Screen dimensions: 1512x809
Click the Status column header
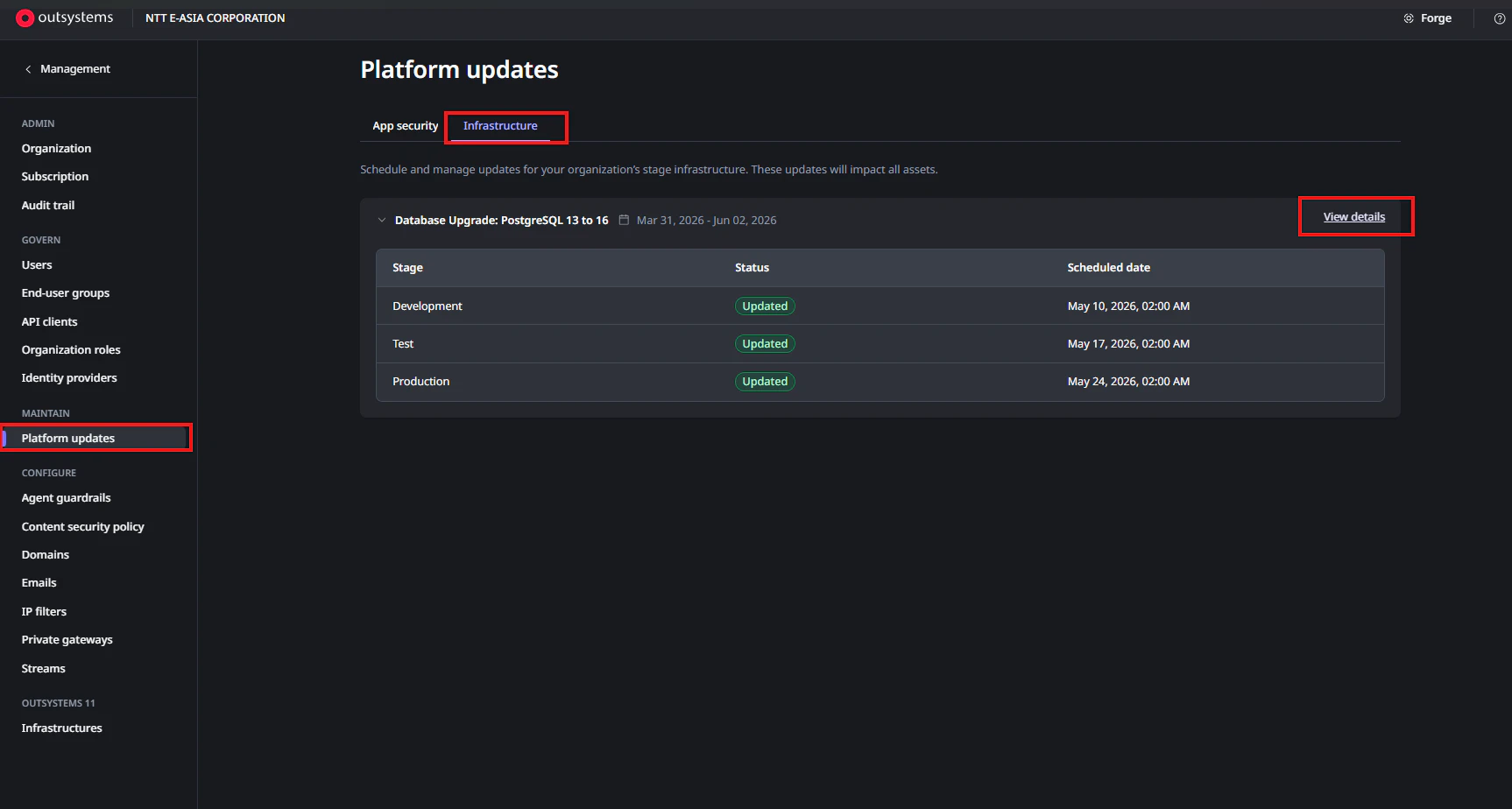pos(752,268)
